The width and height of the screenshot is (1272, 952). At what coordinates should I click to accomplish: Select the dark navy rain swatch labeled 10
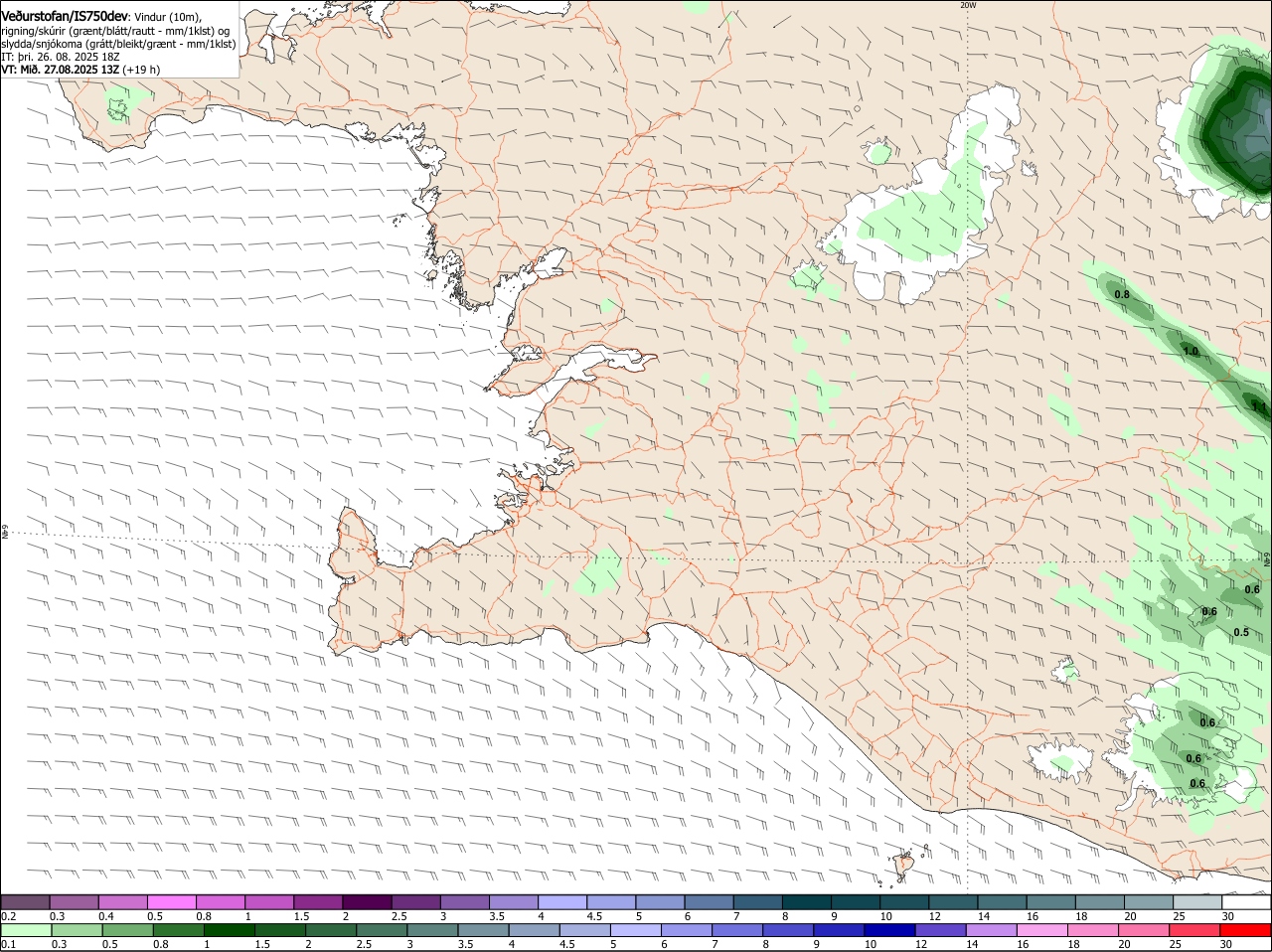click(889, 930)
